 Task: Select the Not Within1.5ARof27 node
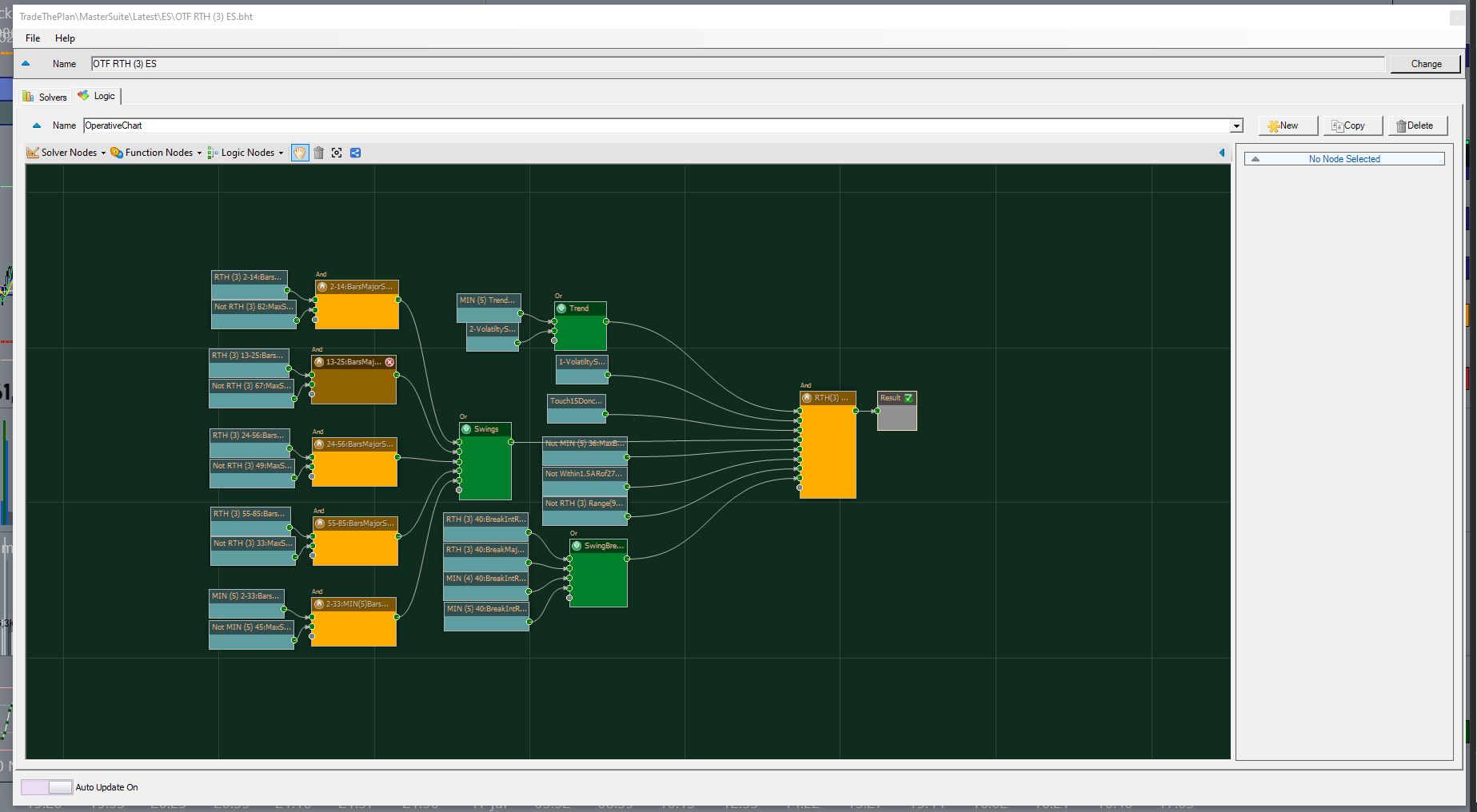pyautogui.click(x=585, y=482)
